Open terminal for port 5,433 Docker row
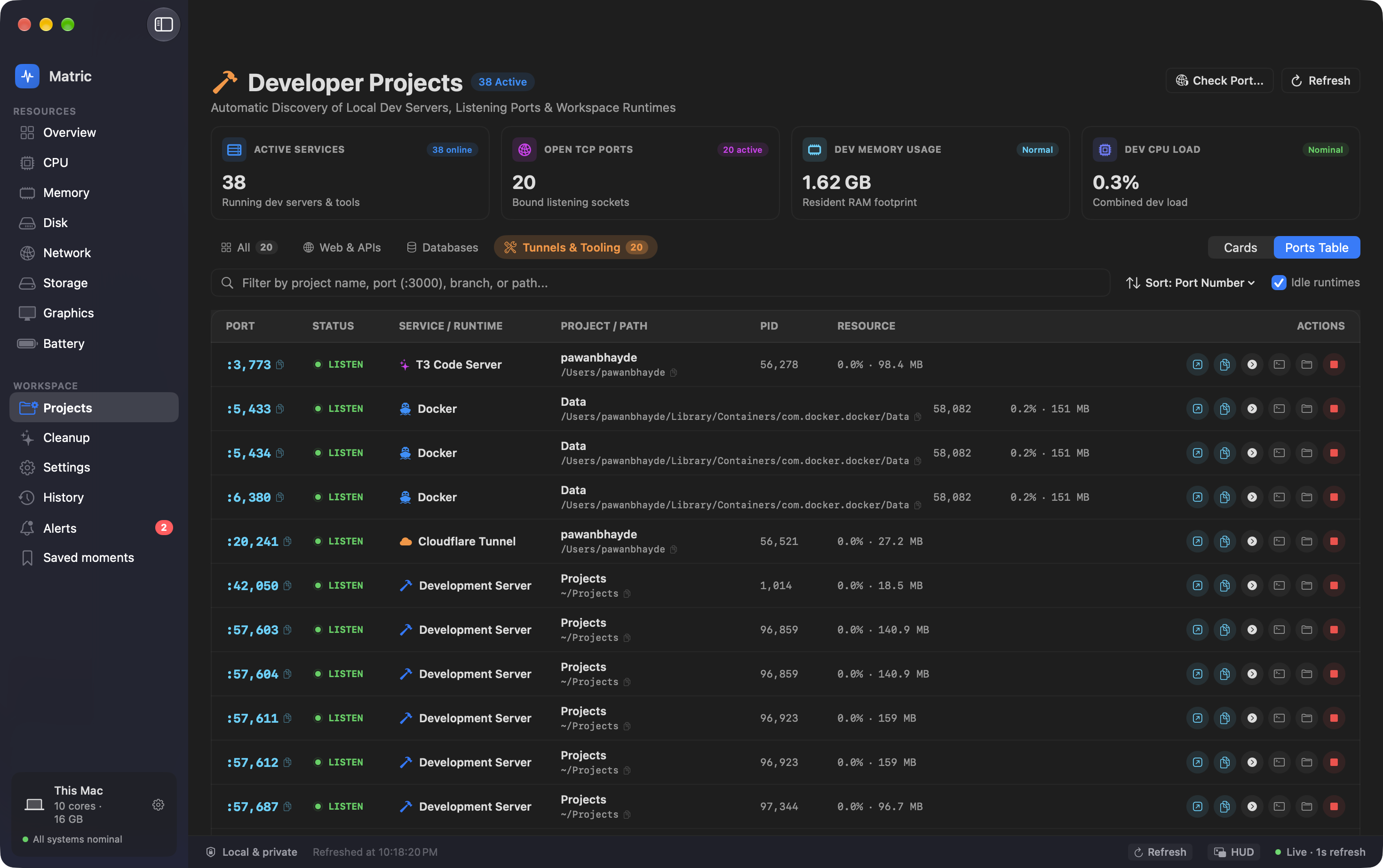Viewport: 1383px width, 868px height. click(x=1279, y=409)
